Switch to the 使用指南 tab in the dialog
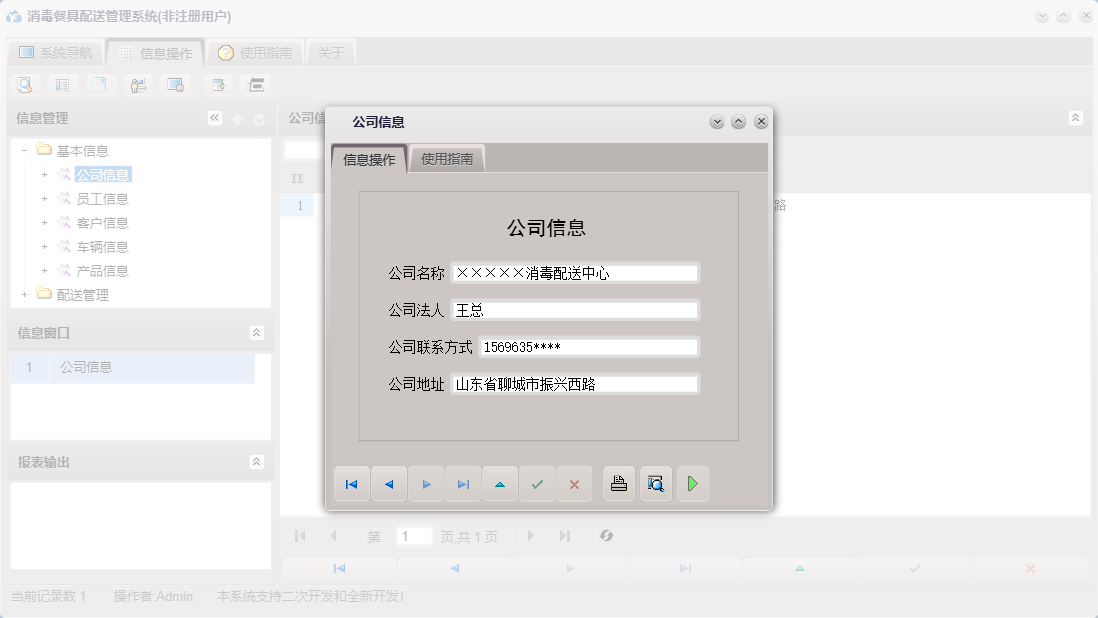 (446, 158)
